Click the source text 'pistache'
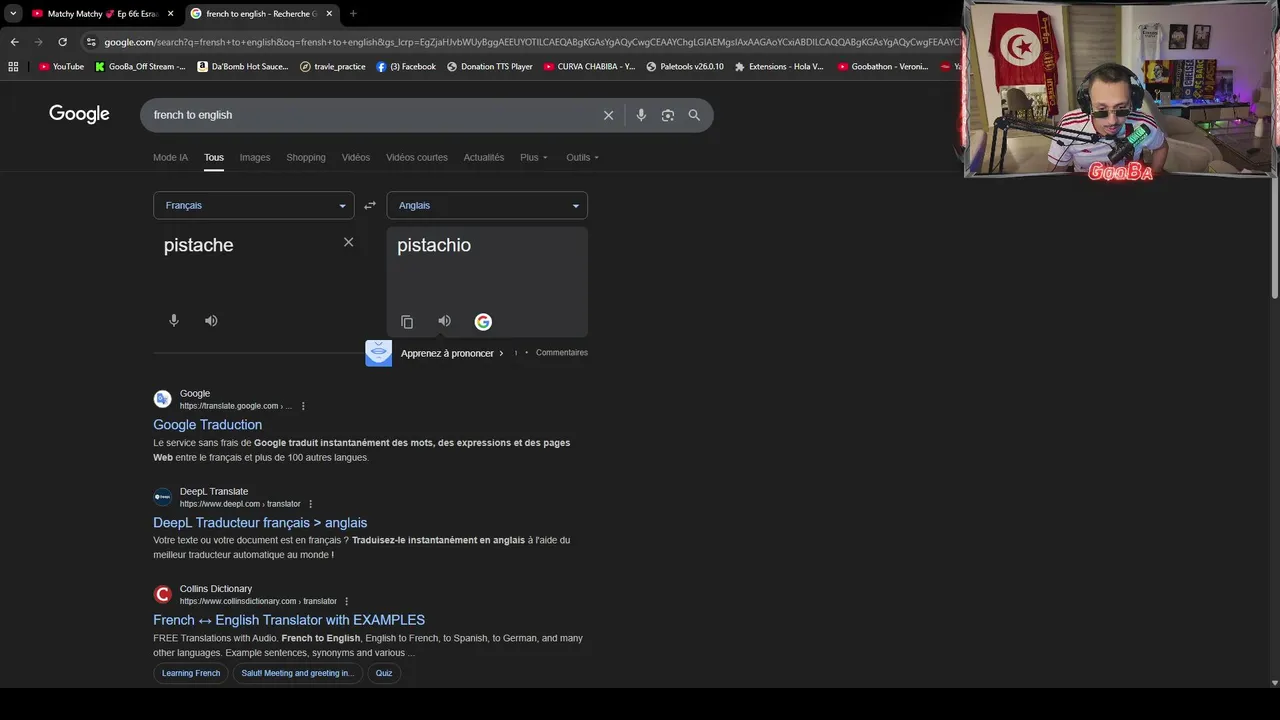This screenshot has width=1280, height=720. 199,245
